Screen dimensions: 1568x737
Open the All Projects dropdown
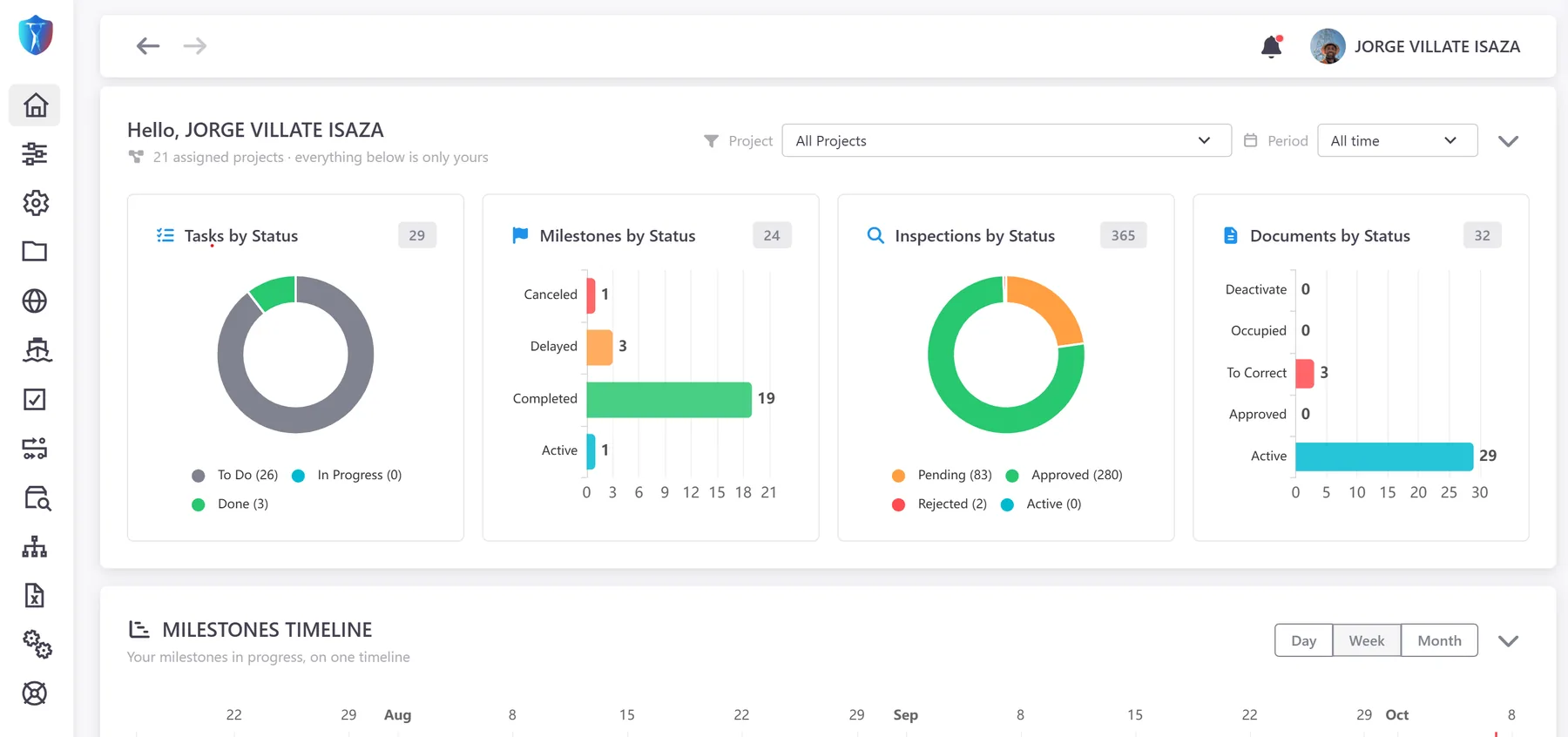coord(1007,140)
